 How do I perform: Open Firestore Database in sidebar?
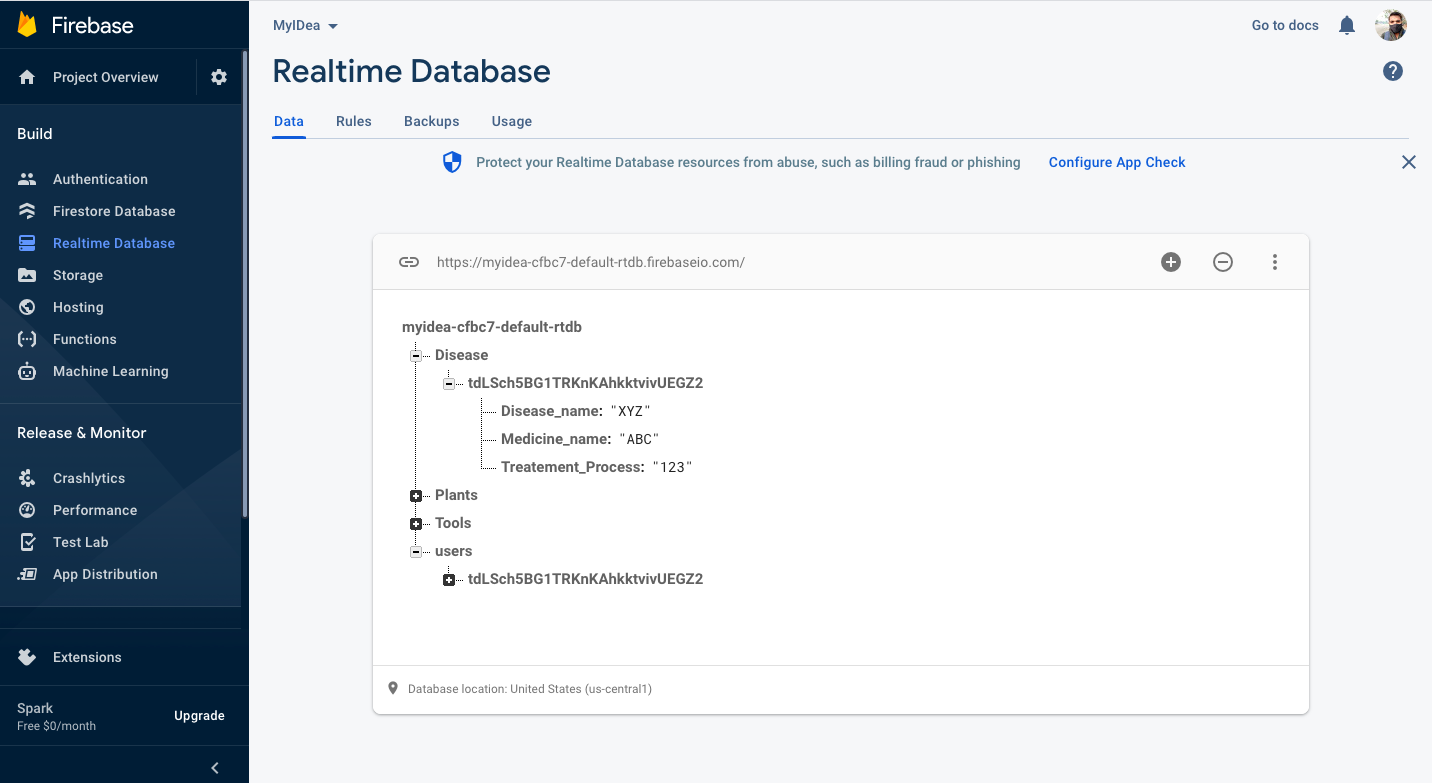(114, 211)
